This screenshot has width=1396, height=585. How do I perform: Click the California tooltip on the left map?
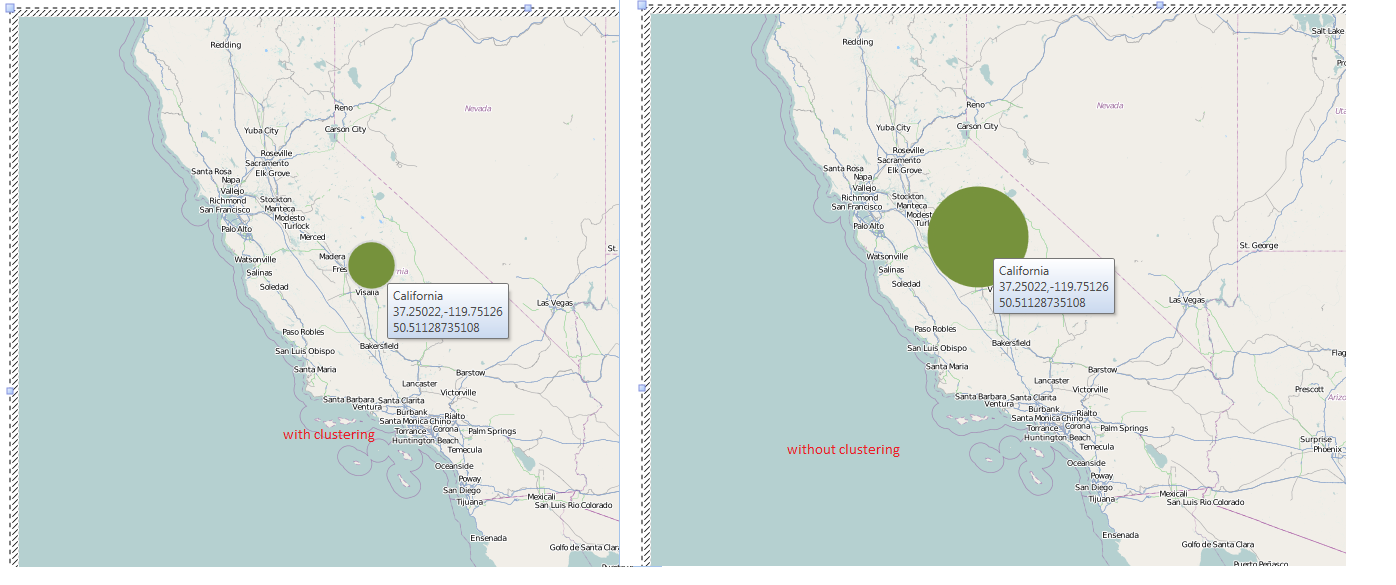coord(448,312)
